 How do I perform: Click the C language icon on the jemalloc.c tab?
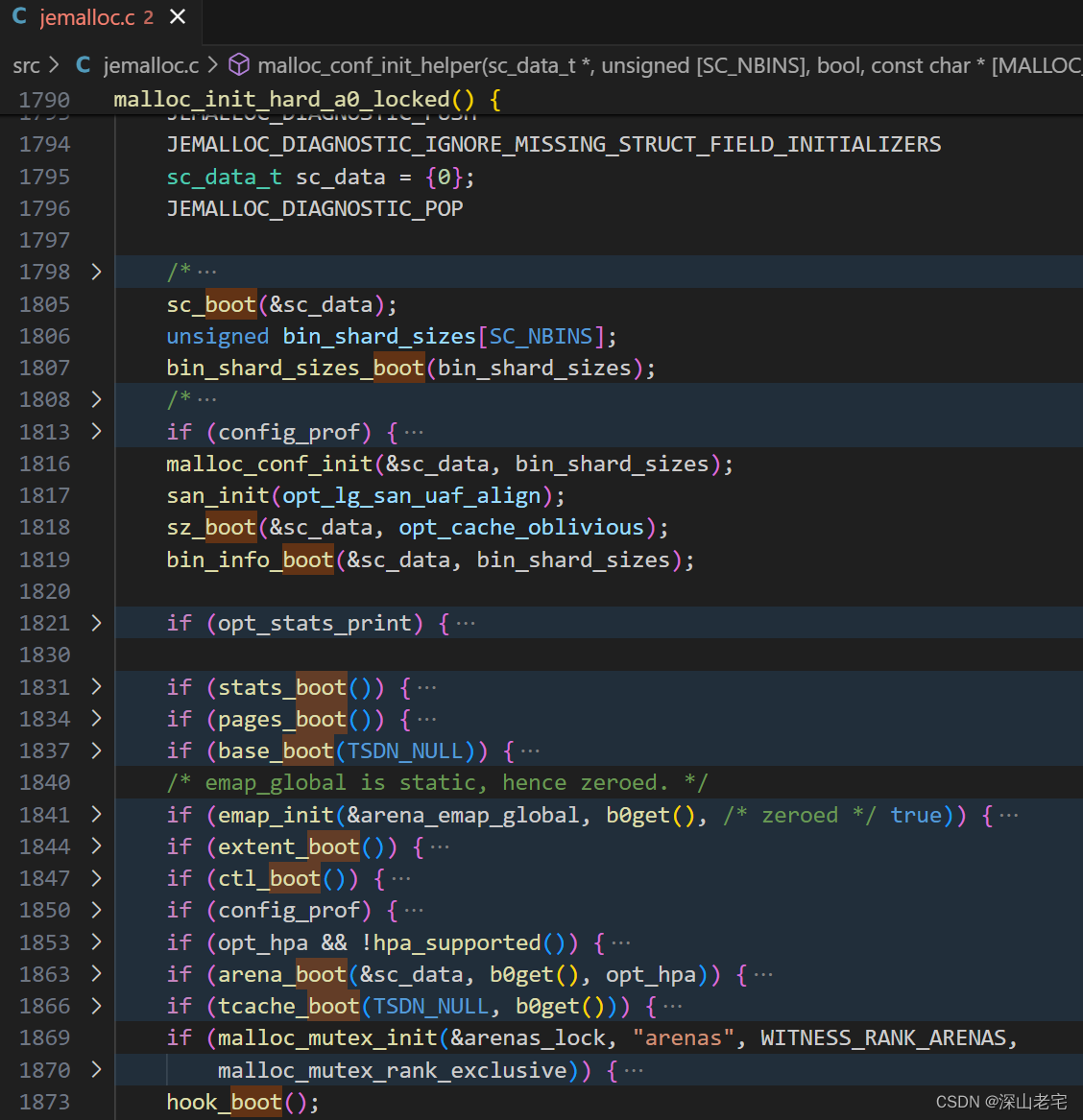pos(18,16)
